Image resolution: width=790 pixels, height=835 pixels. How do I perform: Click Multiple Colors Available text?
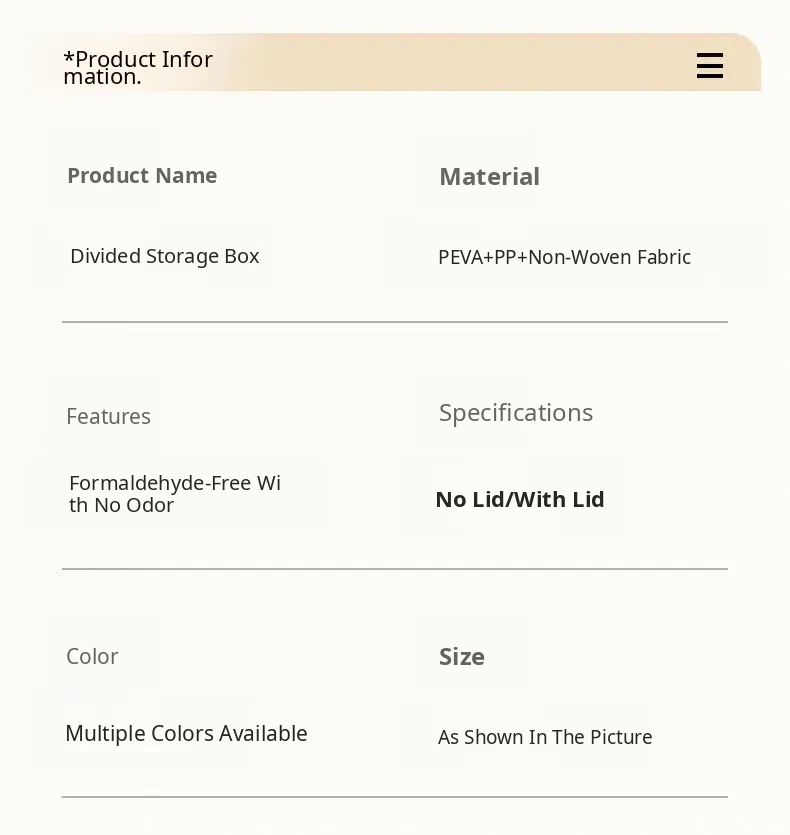click(x=186, y=734)
